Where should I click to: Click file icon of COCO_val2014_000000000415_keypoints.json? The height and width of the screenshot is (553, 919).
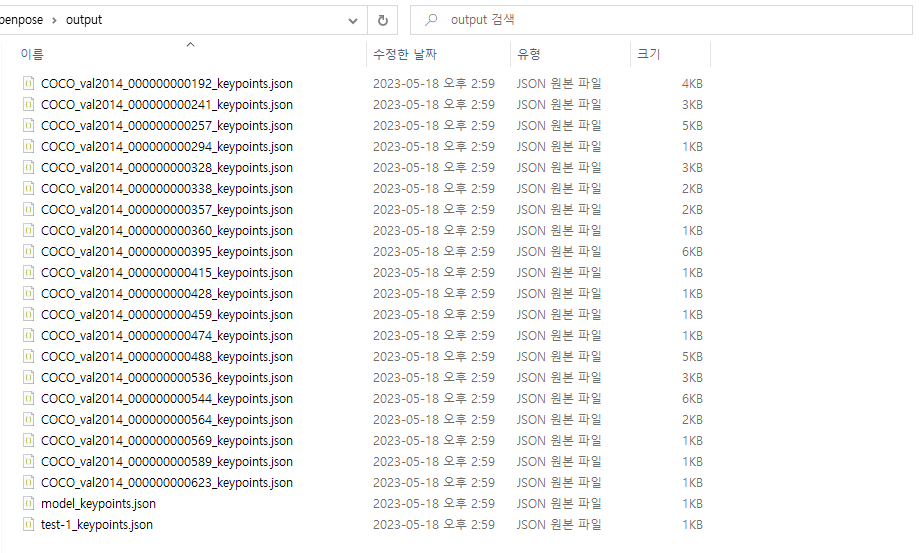[x=28, y=272]
